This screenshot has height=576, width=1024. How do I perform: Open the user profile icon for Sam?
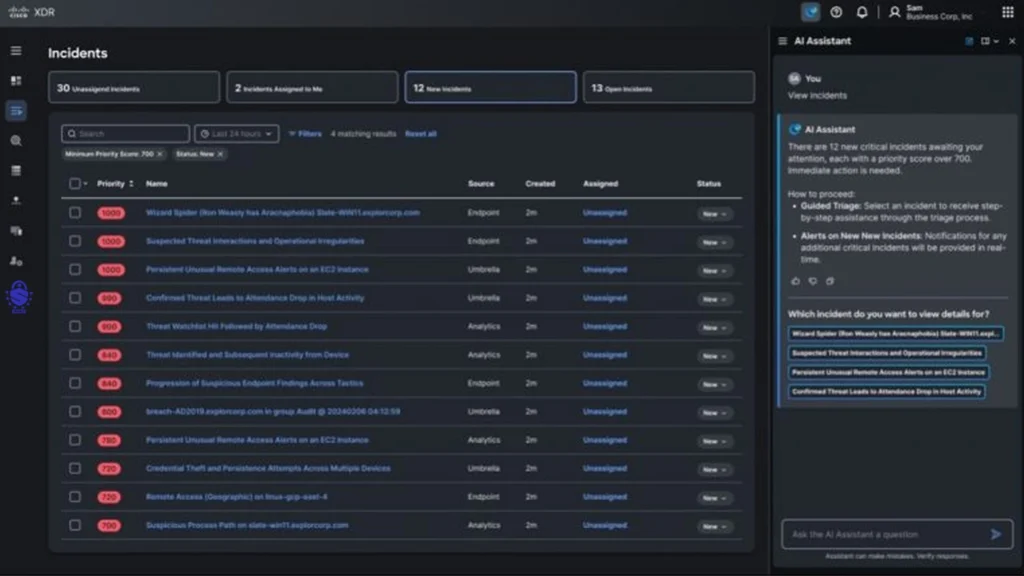coord(895,12)
